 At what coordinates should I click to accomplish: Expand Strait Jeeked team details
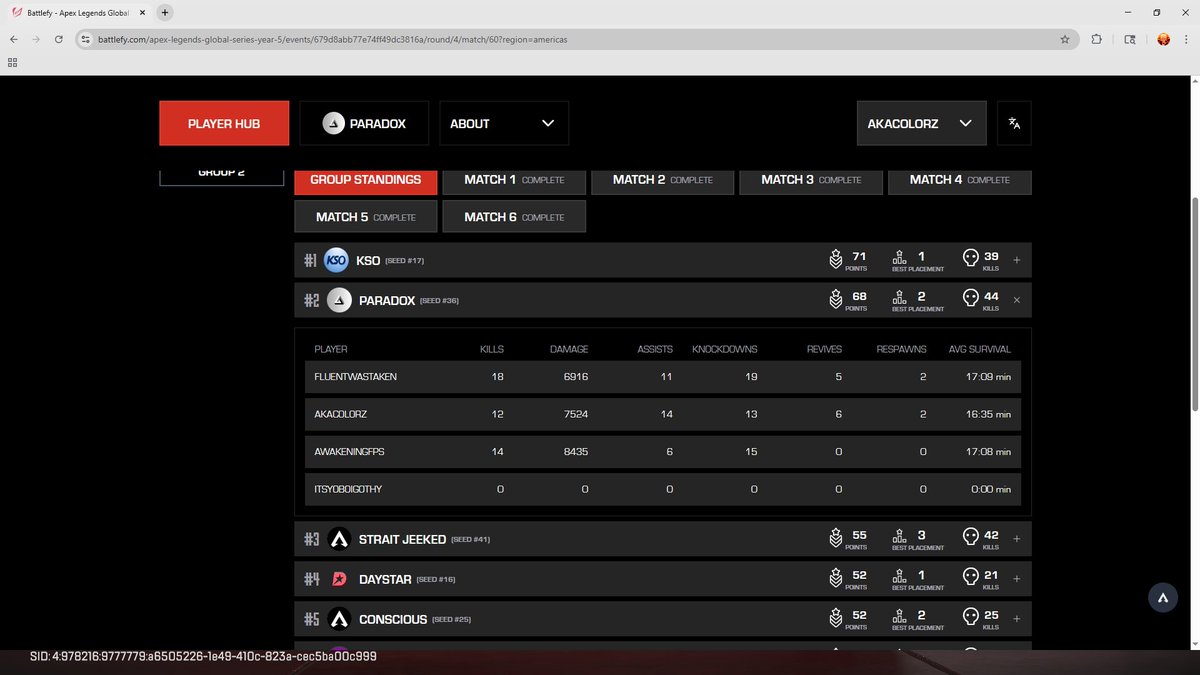(1017, 539)
